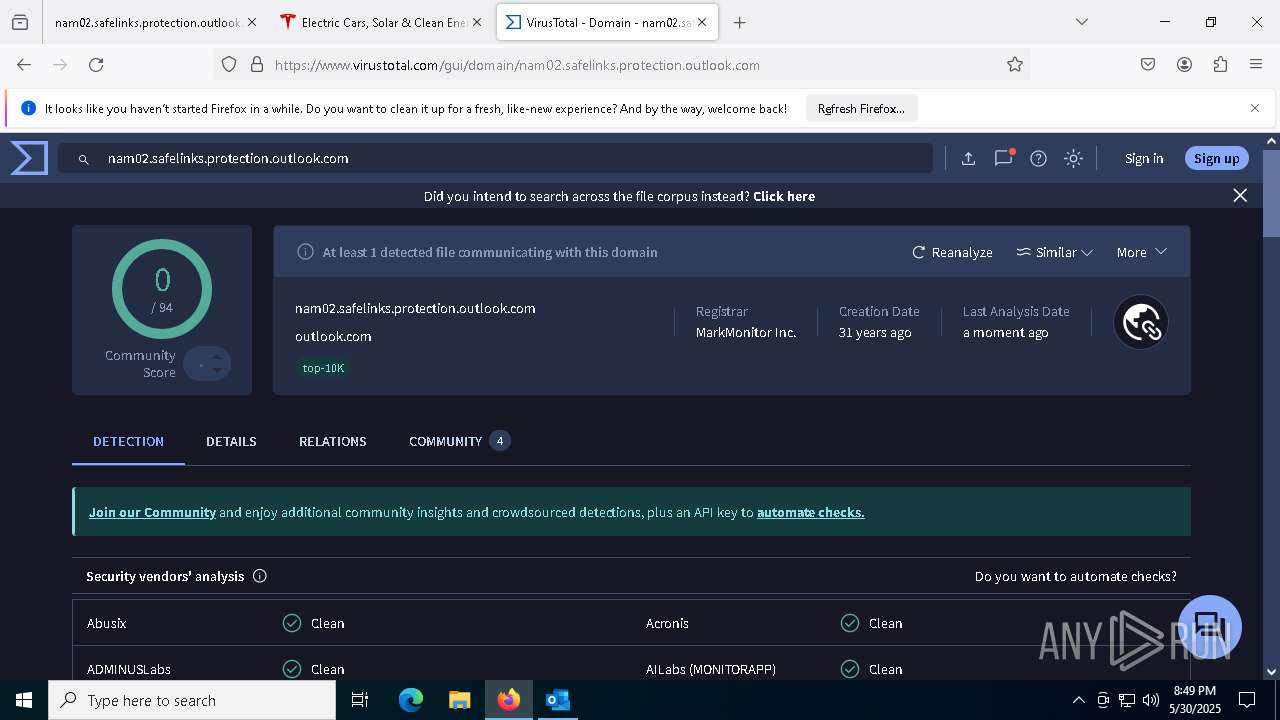Click the taskbar 'Type here to search' box
This screenshot has height=720, width=1280.
pos(192,700)
